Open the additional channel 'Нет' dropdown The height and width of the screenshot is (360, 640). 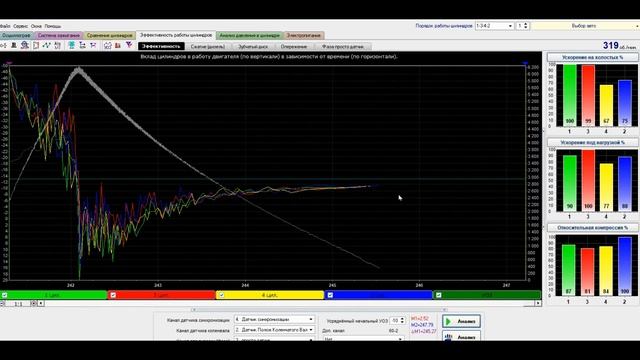coord(363,339)
